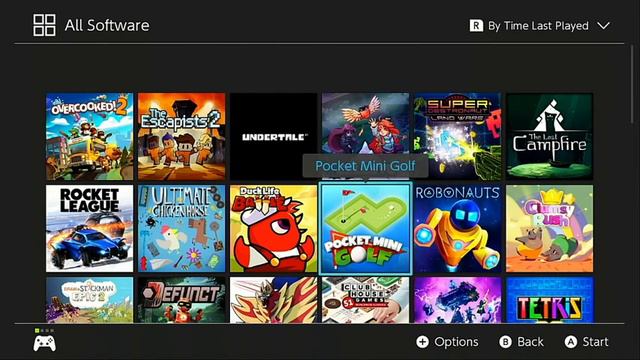Select the purple lightning game tile
This screenshot has width=640, height=360.
tap(458, 300)
